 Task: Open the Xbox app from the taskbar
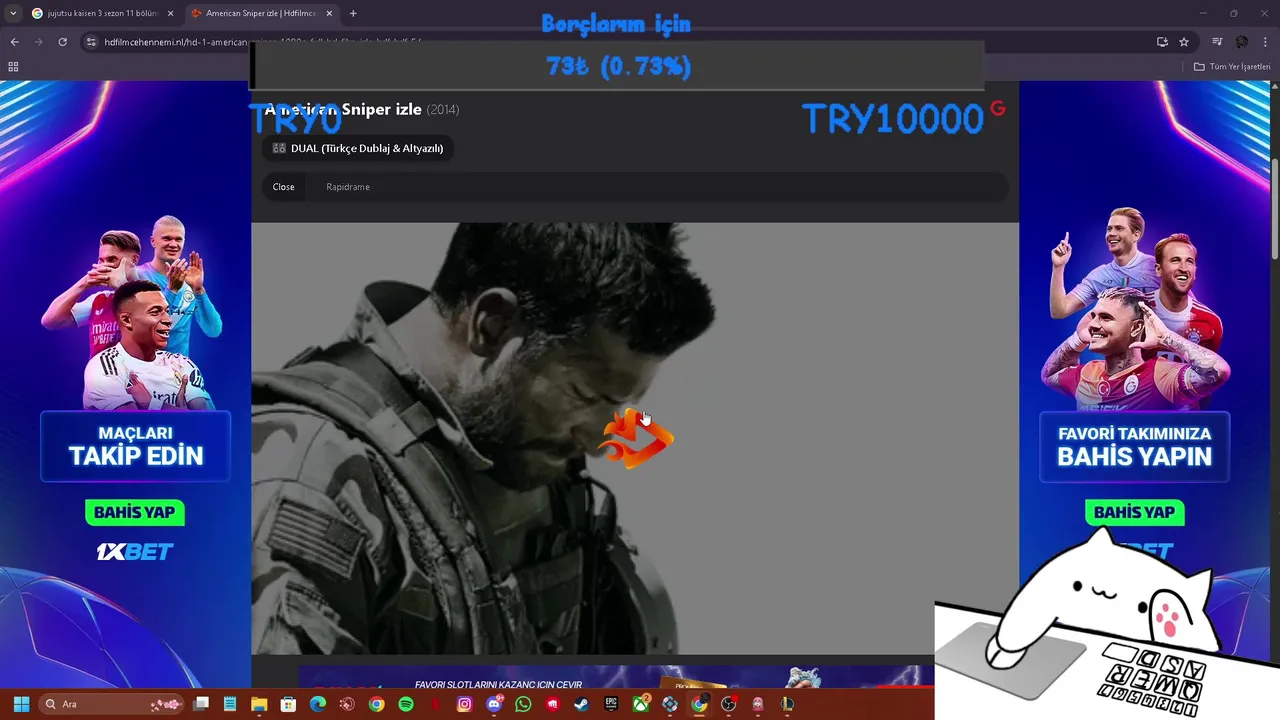(x=640, y=704)
